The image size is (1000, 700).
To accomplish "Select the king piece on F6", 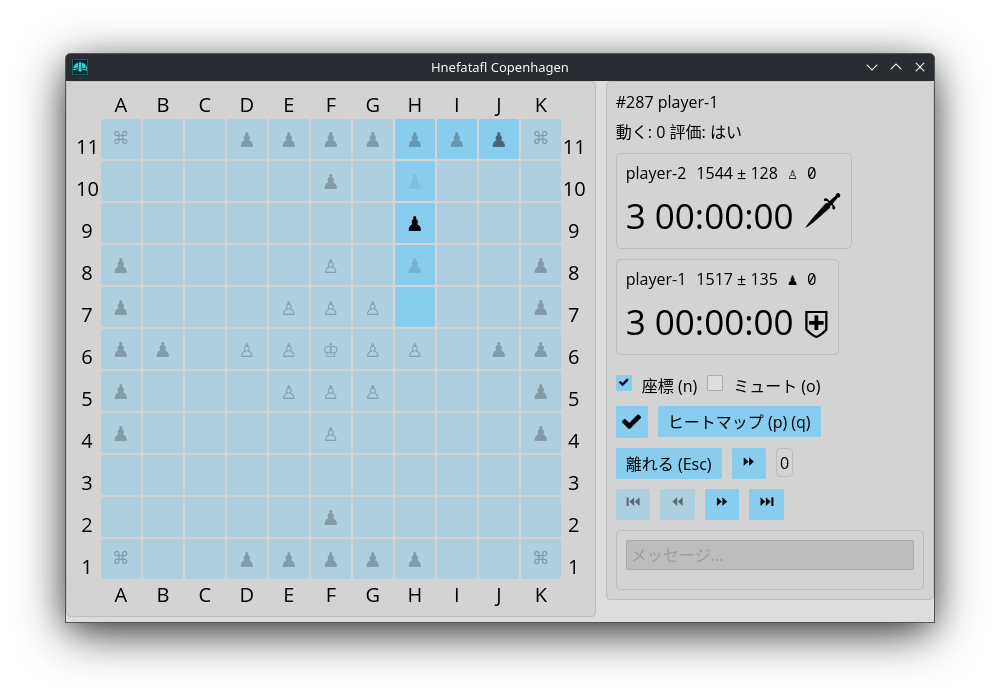I will click(331, 350).
